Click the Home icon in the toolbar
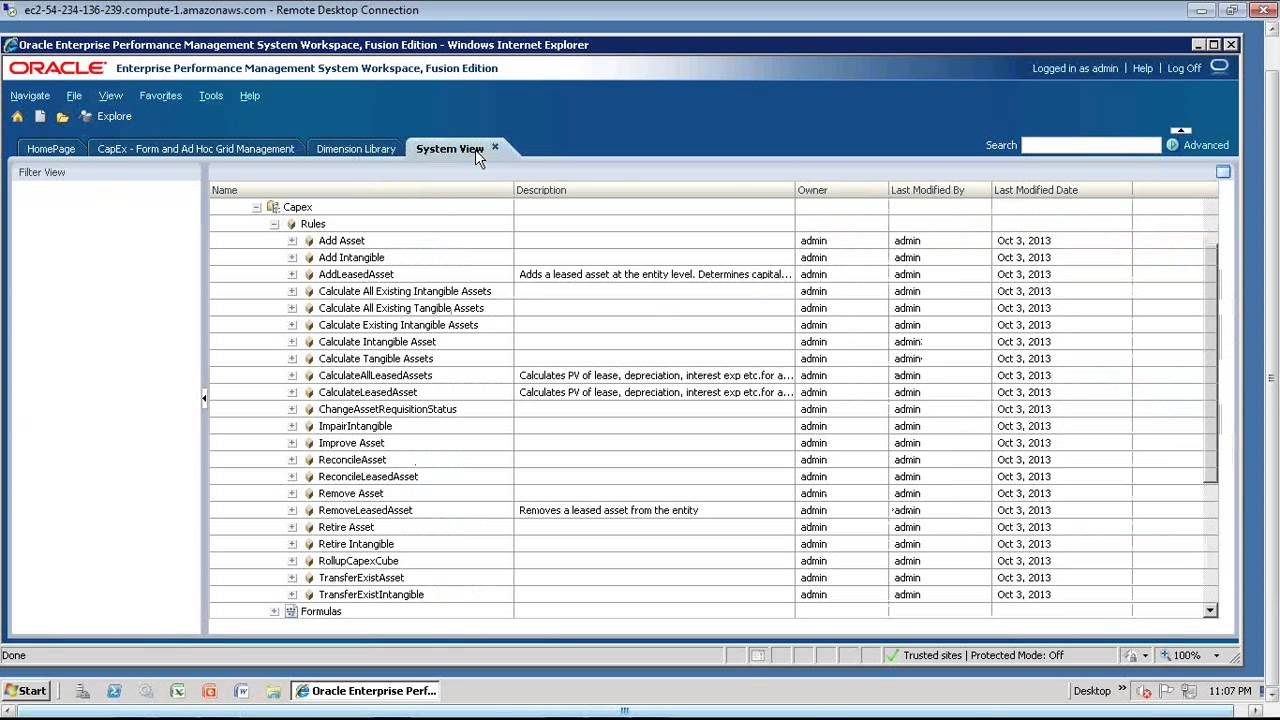Viewport: 1280px width, 720px height. (x=17, y=116)
